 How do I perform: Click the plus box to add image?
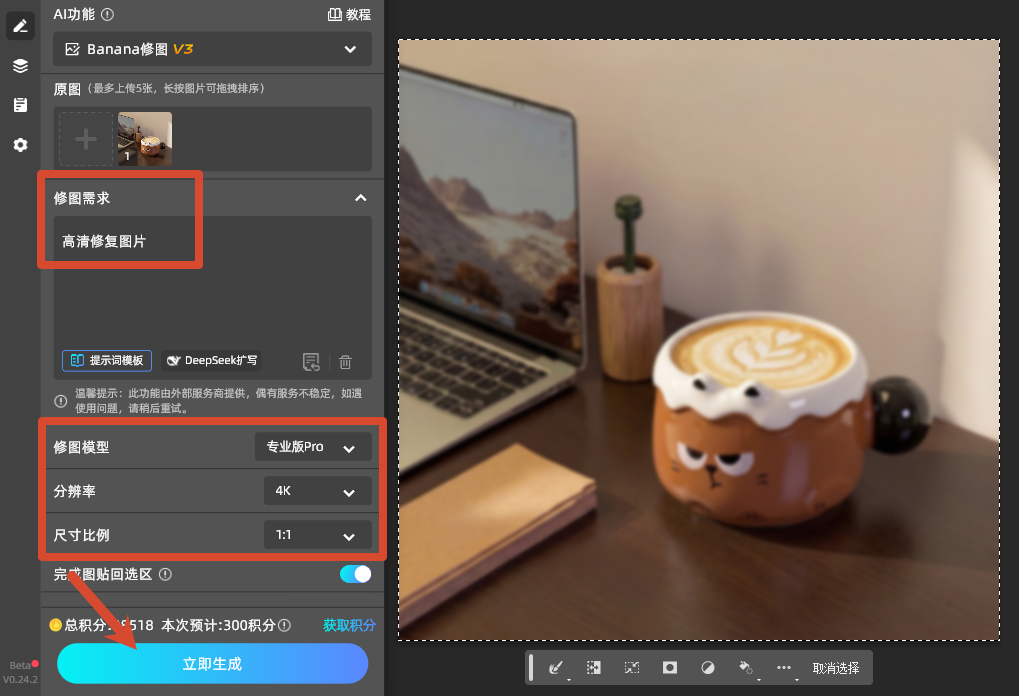point(86,138)
